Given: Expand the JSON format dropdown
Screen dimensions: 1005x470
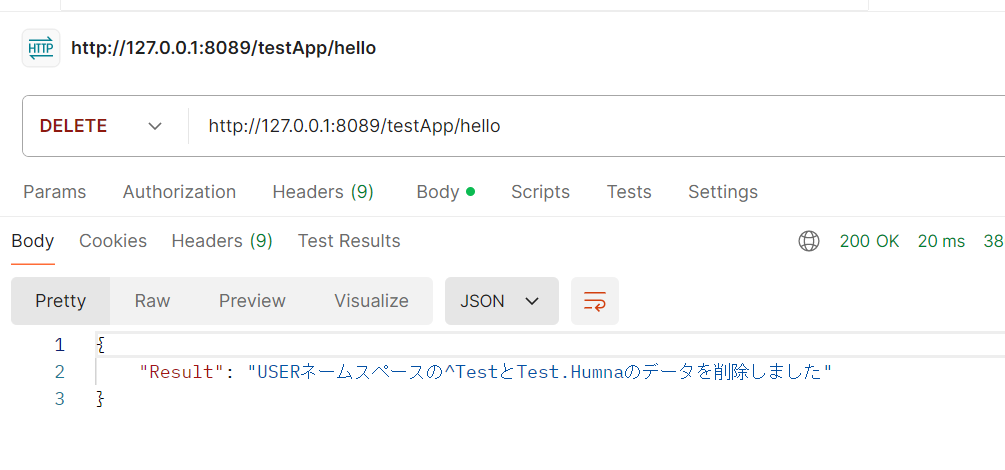Looking at the screenshot, I should point(501,301).
